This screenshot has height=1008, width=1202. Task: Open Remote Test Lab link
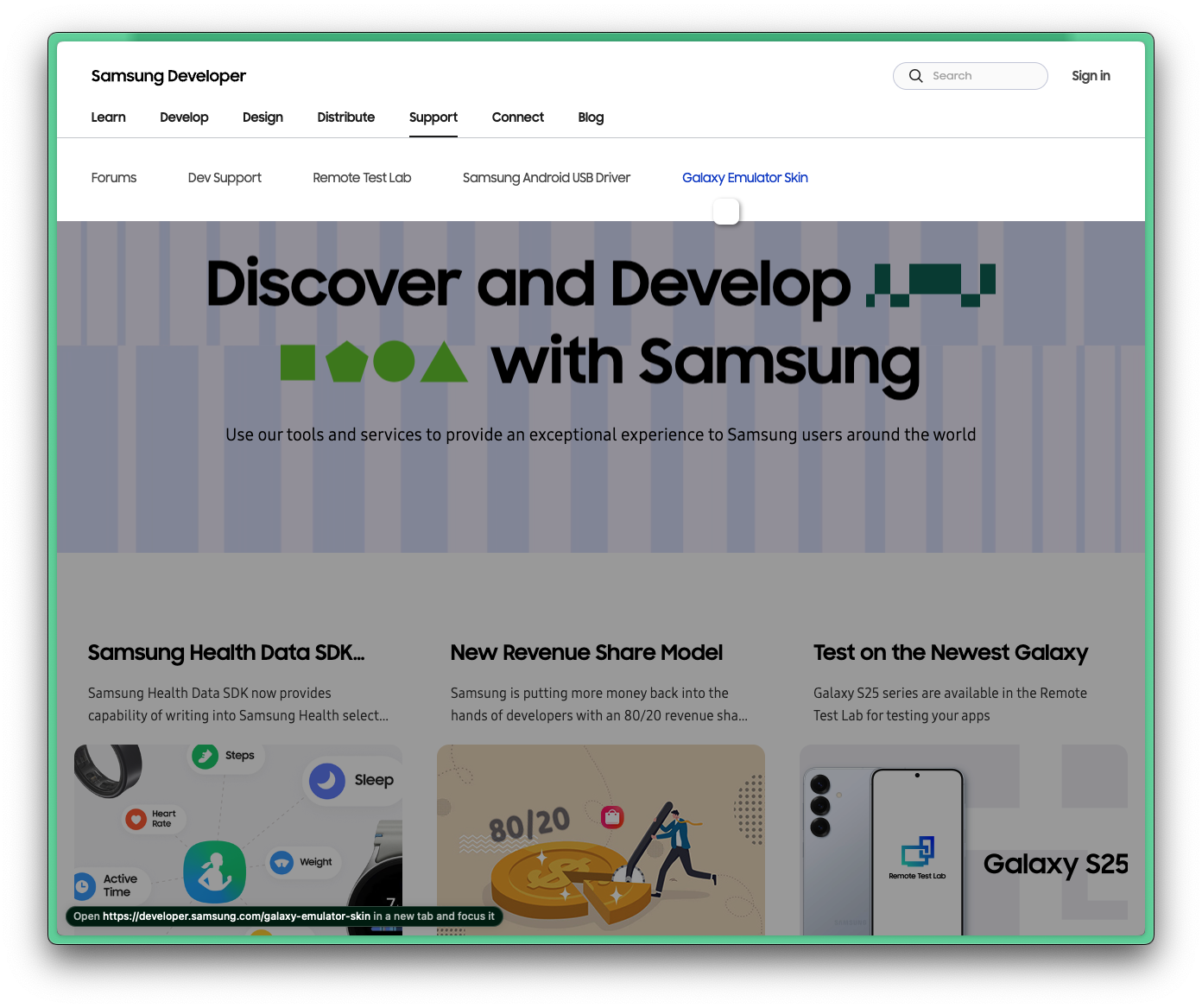pyautogui.click(x=362, y=178)
